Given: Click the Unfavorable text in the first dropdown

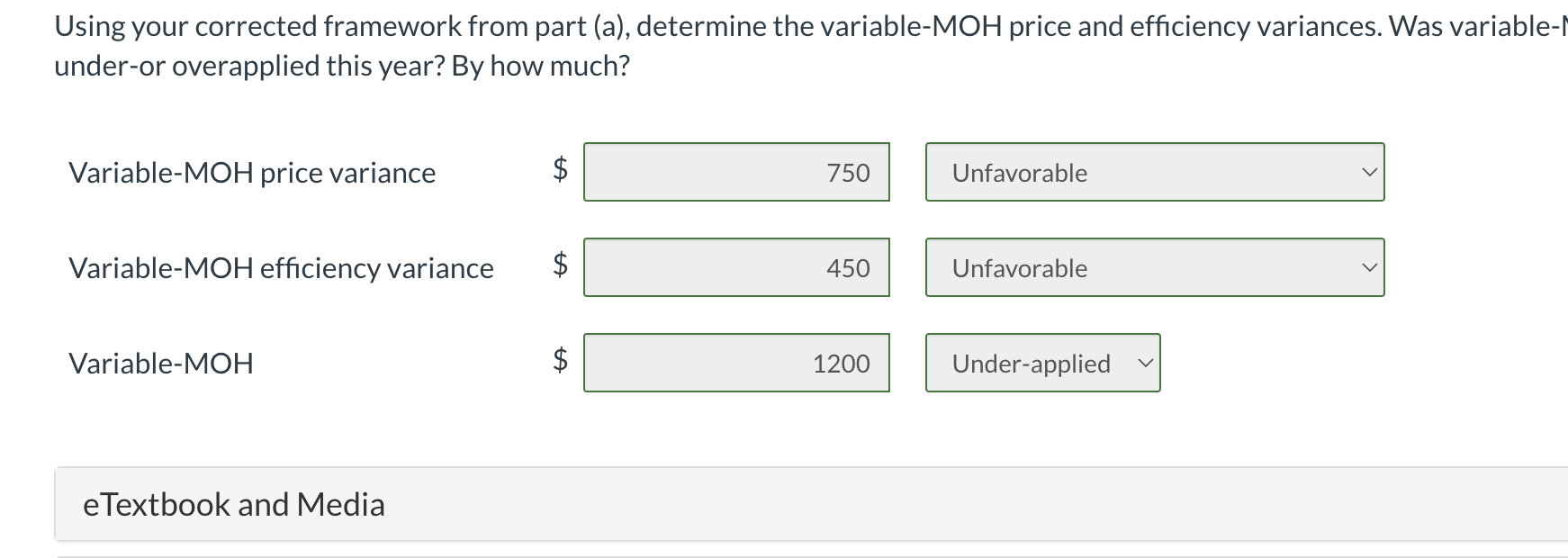Looking at the screenshot, I should [x=1019, y=172].
